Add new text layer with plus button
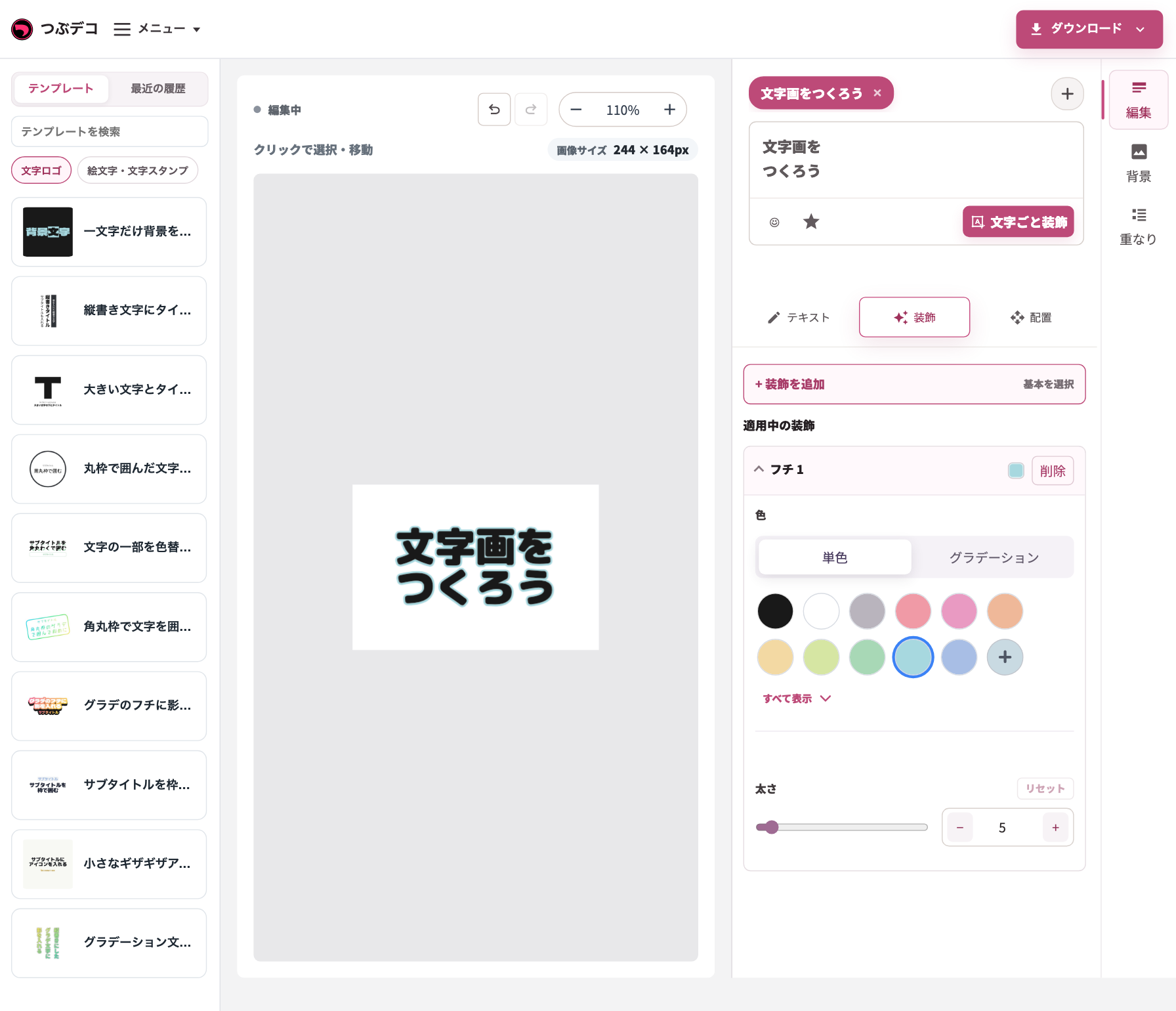 (1067, 94)
